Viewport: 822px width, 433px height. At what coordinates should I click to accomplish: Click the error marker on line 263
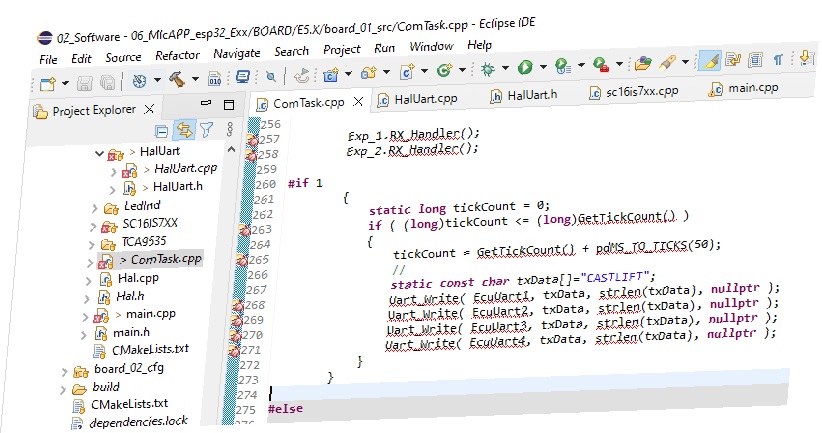tap(244, 230)
